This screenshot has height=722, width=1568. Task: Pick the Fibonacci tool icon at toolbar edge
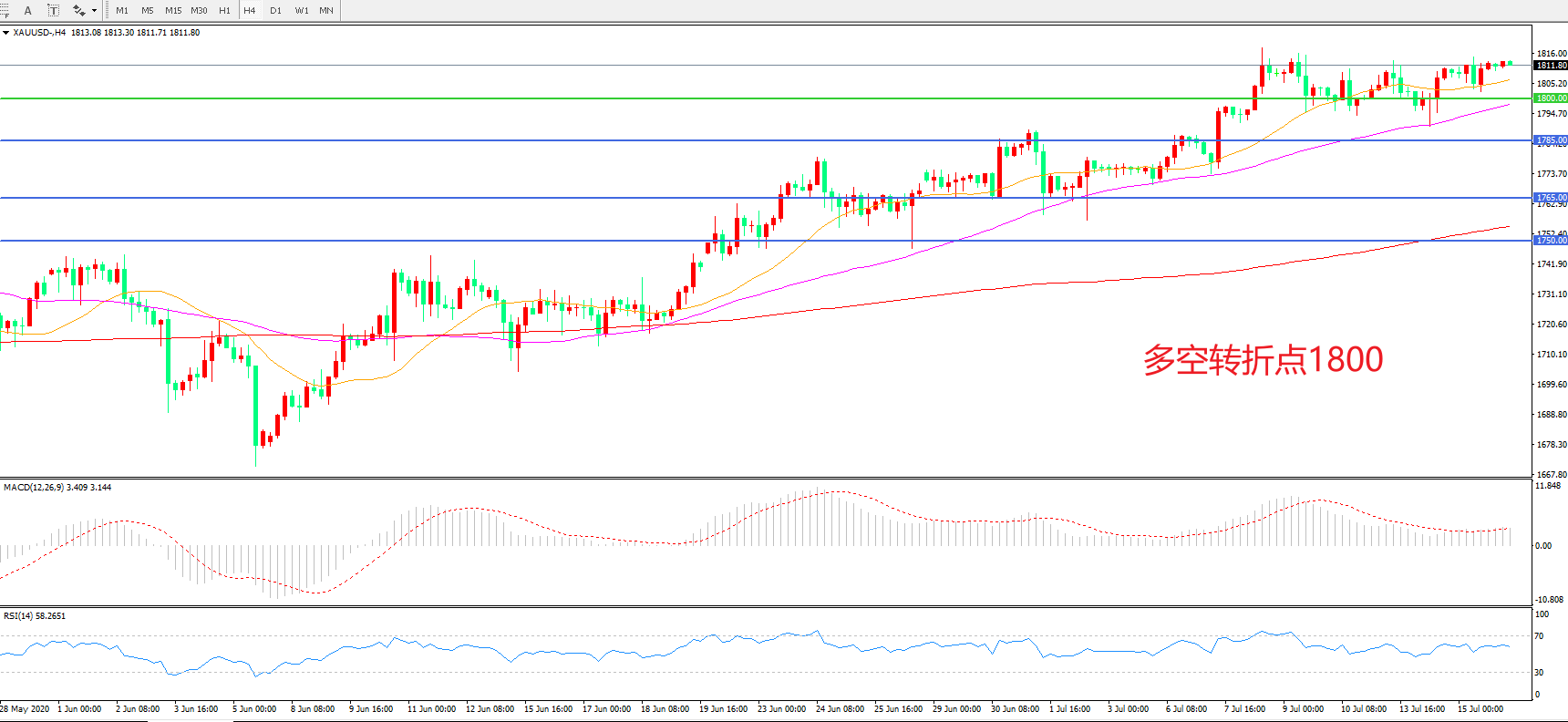point(5,10)
